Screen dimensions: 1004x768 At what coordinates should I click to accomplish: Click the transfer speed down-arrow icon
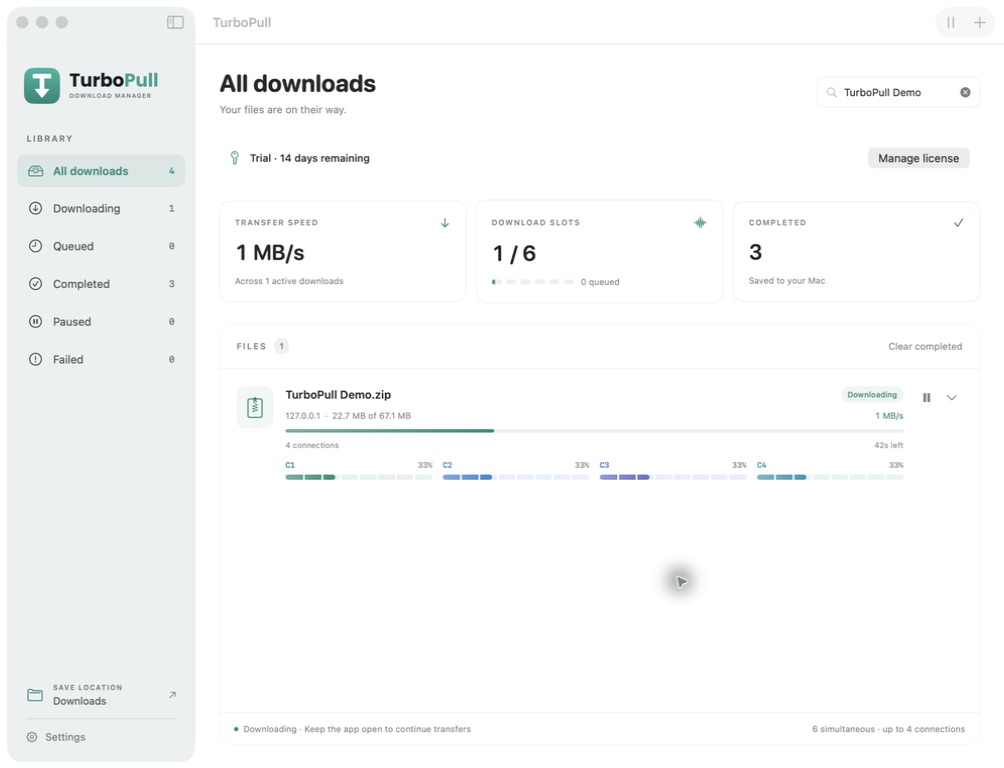click(x=444, y=222)
